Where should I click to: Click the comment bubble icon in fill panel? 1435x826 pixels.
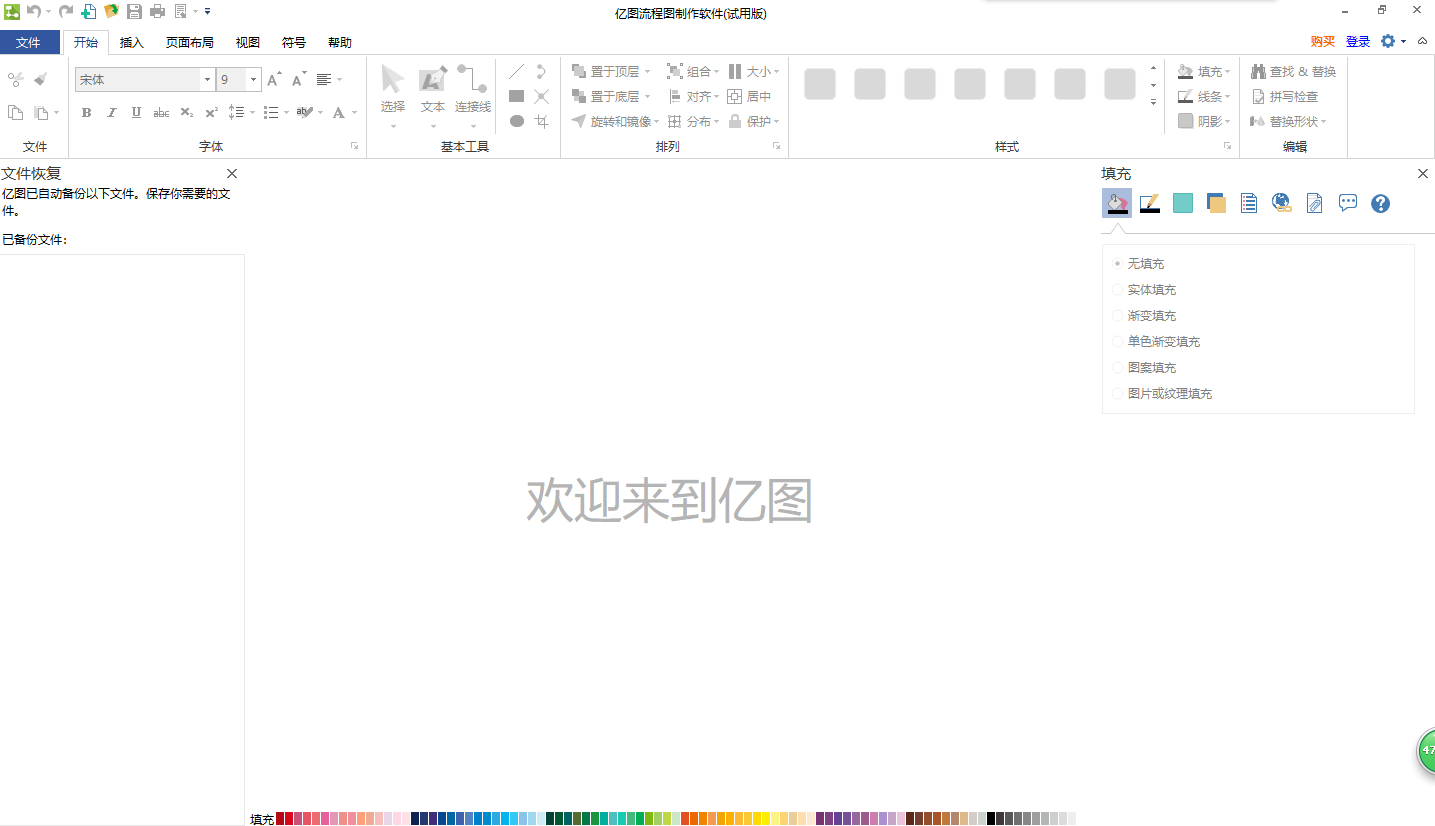(1347, 203)
